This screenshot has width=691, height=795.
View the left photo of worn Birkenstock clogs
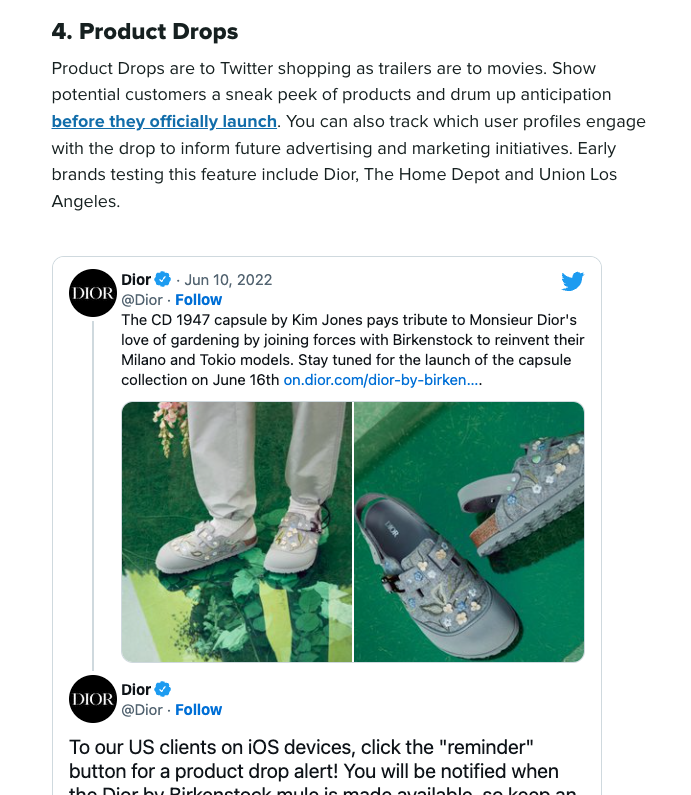click(x=237, y=532)
